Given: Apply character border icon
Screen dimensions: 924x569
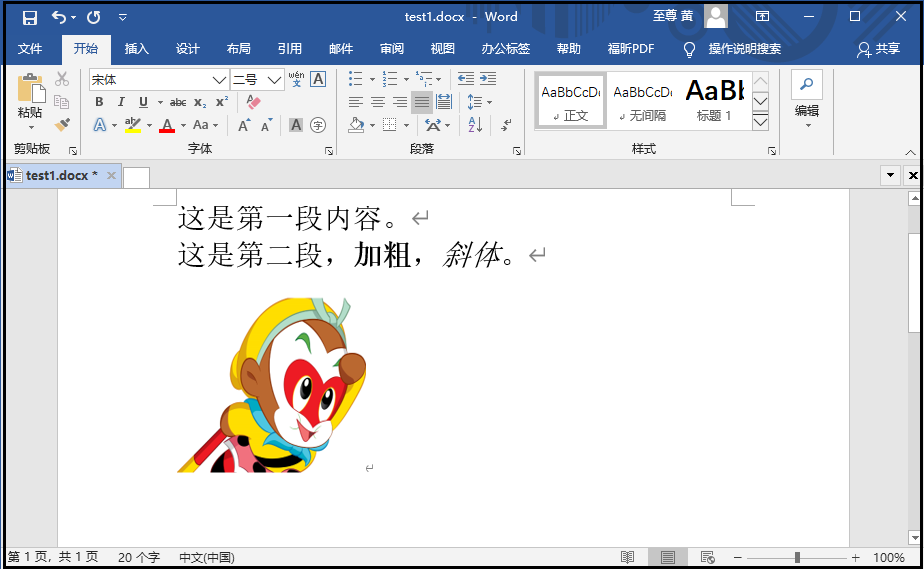Looking at the screenshot, I should 318,79.
